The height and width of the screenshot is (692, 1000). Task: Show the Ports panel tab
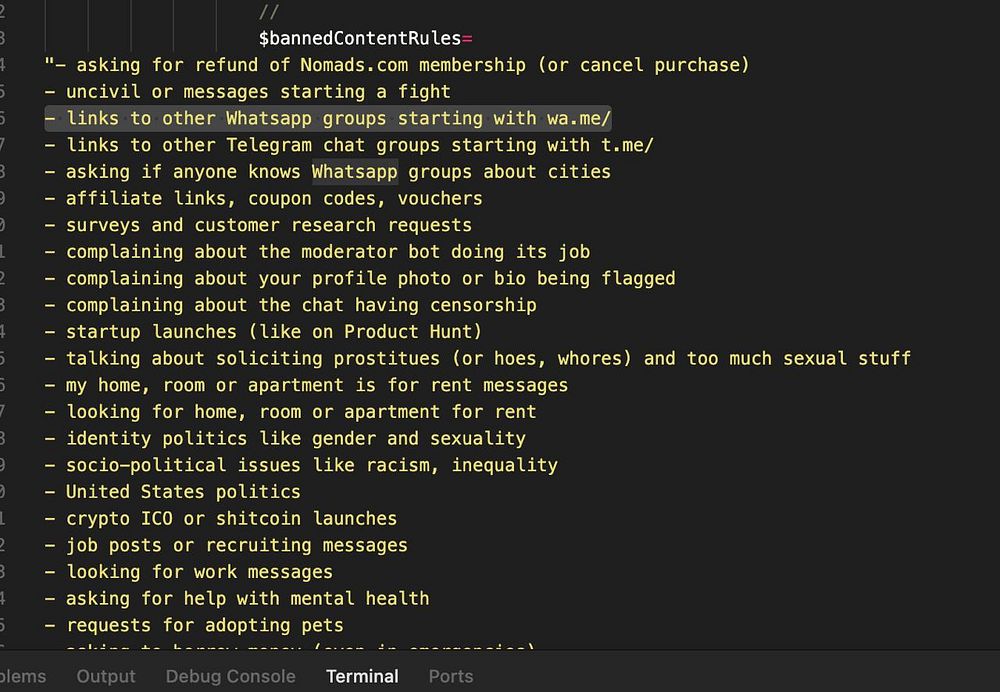450,676
